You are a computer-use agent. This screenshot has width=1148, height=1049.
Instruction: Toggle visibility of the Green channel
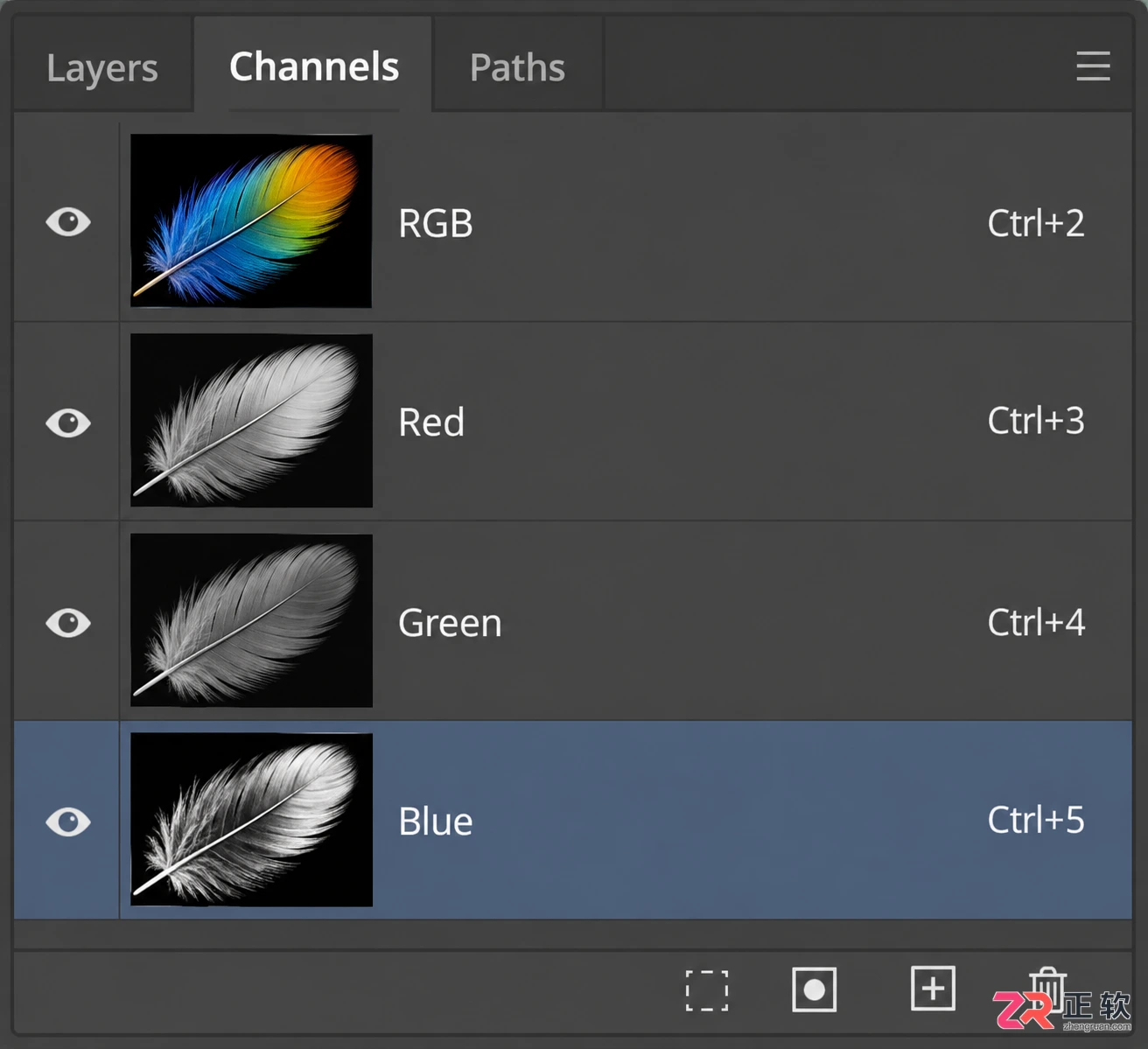68,623
